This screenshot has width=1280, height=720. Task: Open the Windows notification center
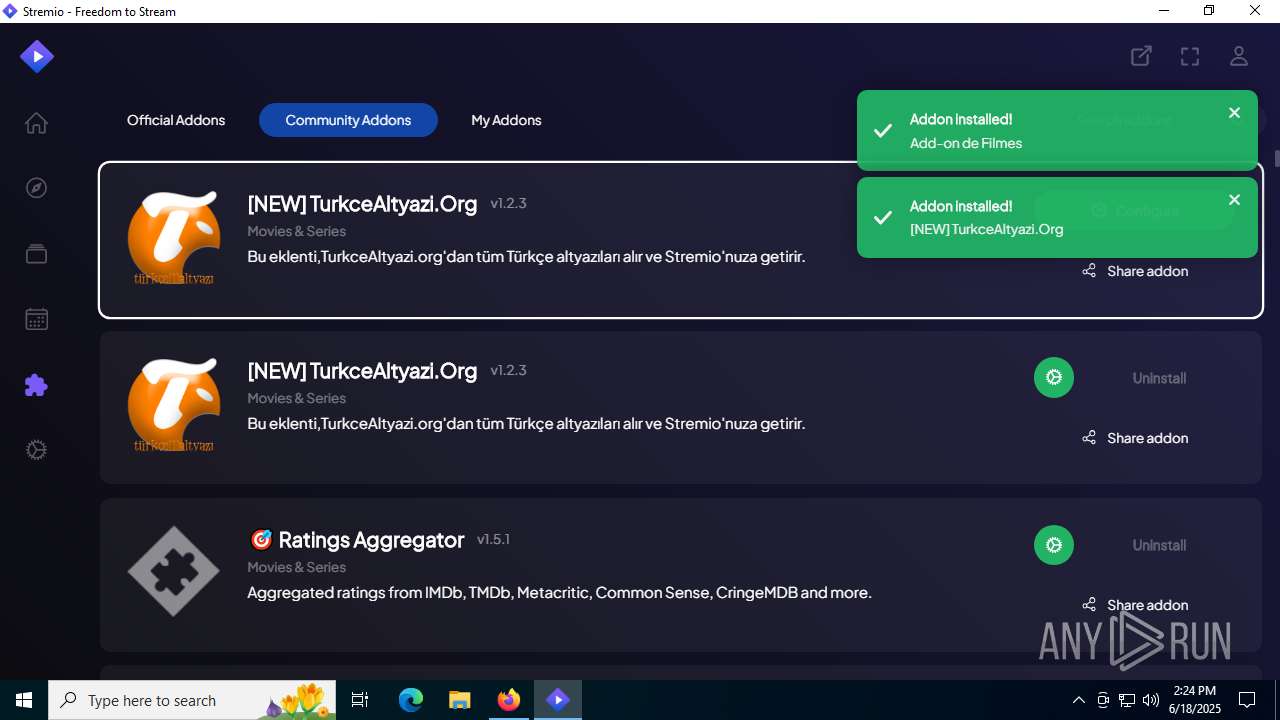(1247, 700)
